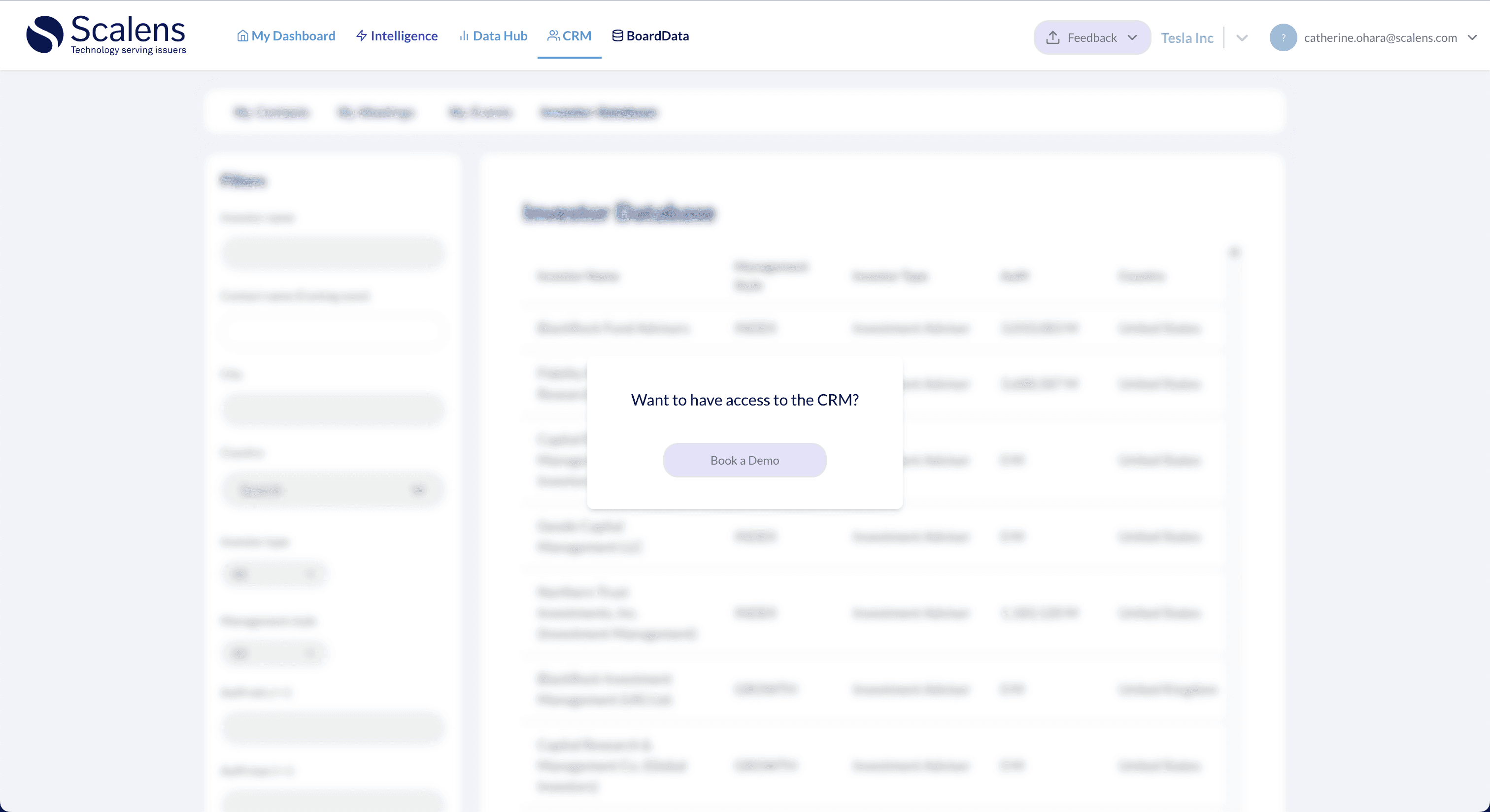Click the user avatar question mark
Image resolution: width=1490 pixels, height=812 pixels.
pos(1283,37)
